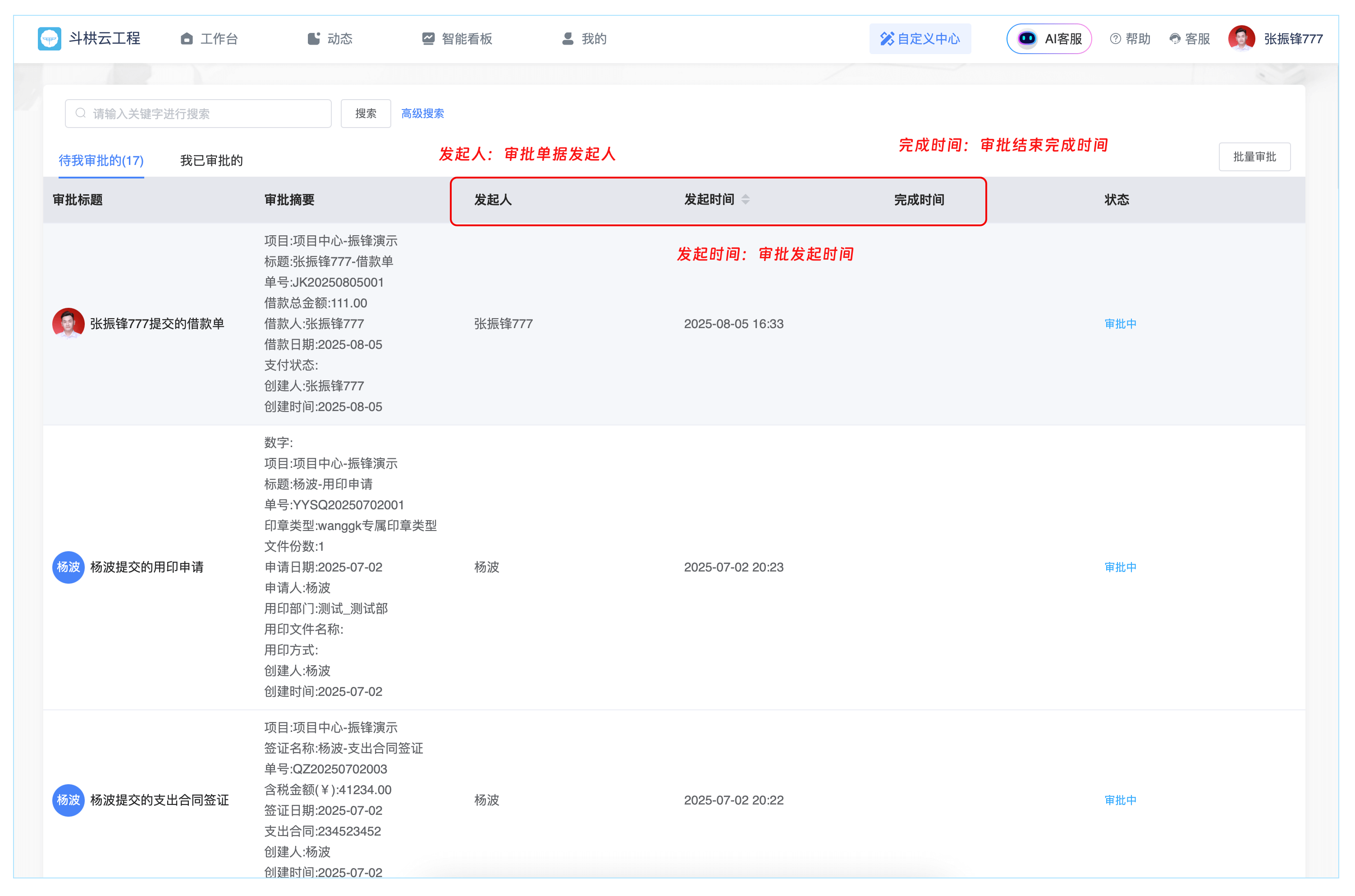Screen dimensions: 1355x896
Task: Click 完成时间 column header
Action: 919,199
